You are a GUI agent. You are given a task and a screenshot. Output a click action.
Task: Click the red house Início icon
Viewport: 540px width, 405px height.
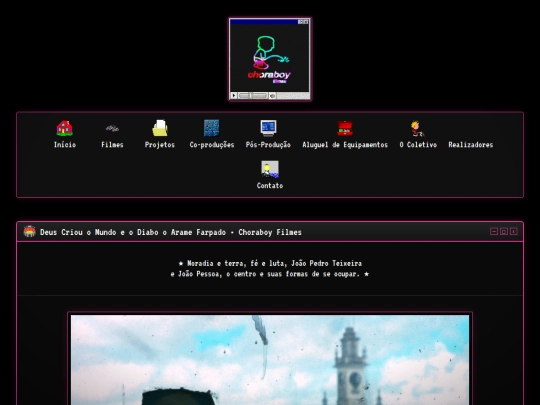point(64,128)
